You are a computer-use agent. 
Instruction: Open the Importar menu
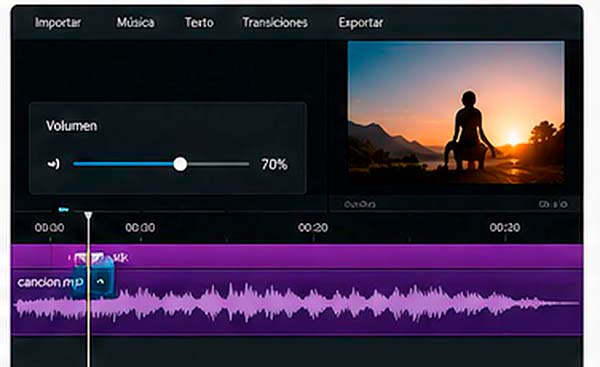coord(58,23)
